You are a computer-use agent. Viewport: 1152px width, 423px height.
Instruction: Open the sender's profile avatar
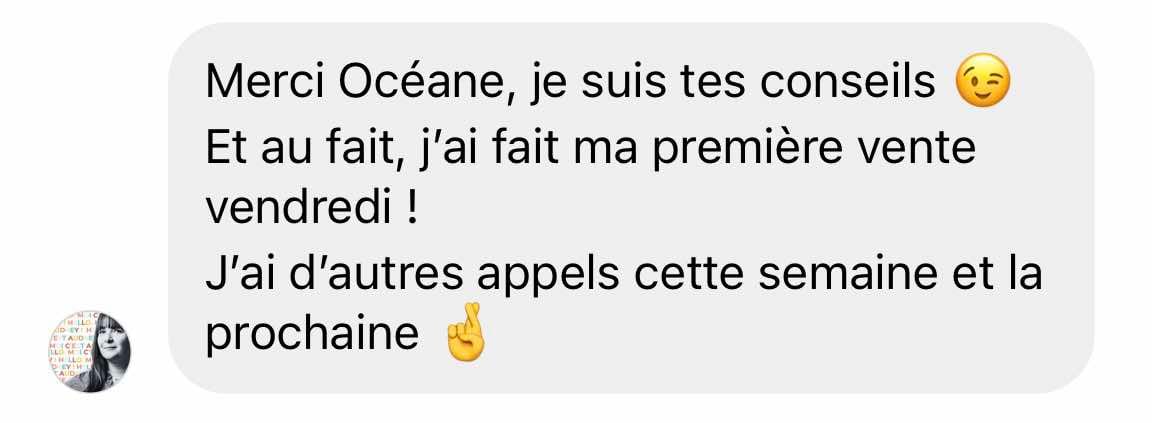pyautogui.click(x=90, y=351)
